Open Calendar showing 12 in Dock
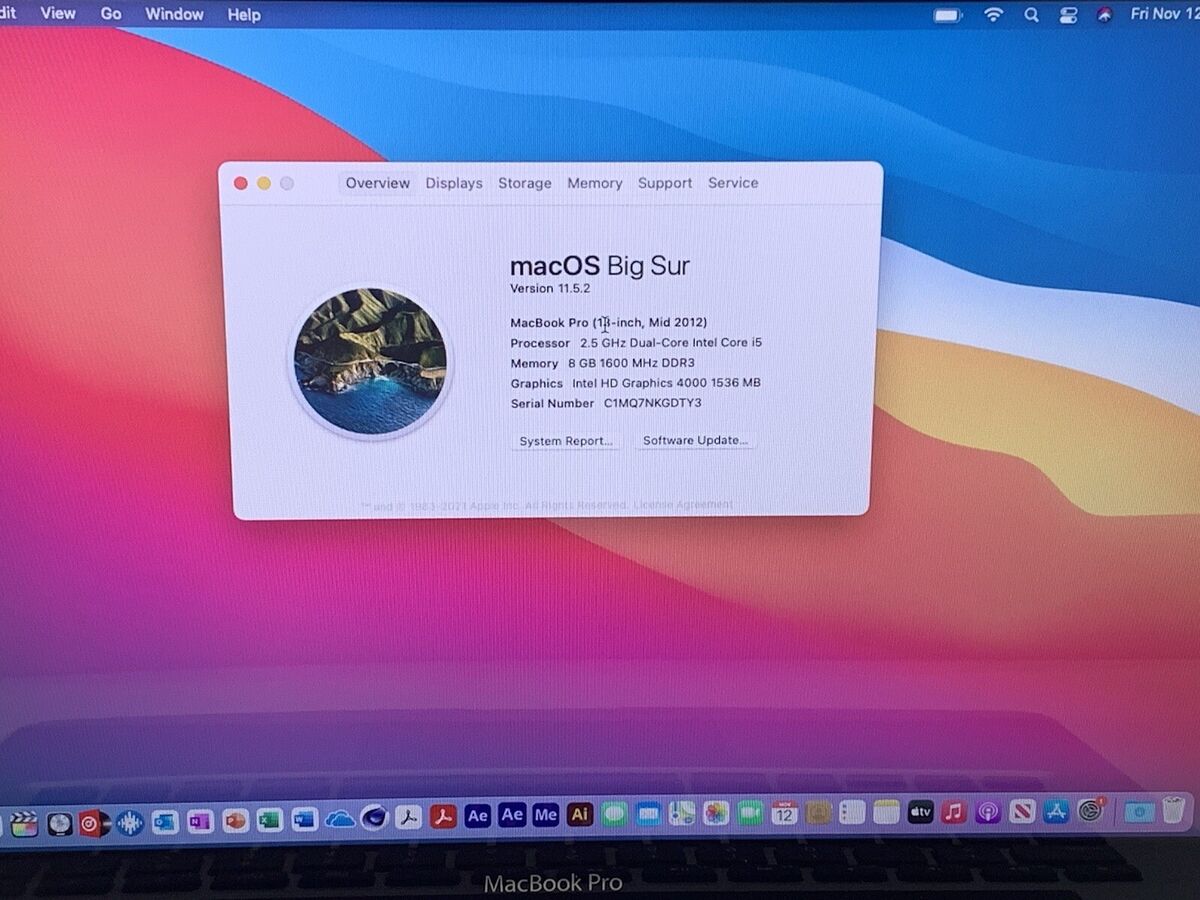Image resolution: width=1200 pixels, height=900 pixels. click(784, 812)
